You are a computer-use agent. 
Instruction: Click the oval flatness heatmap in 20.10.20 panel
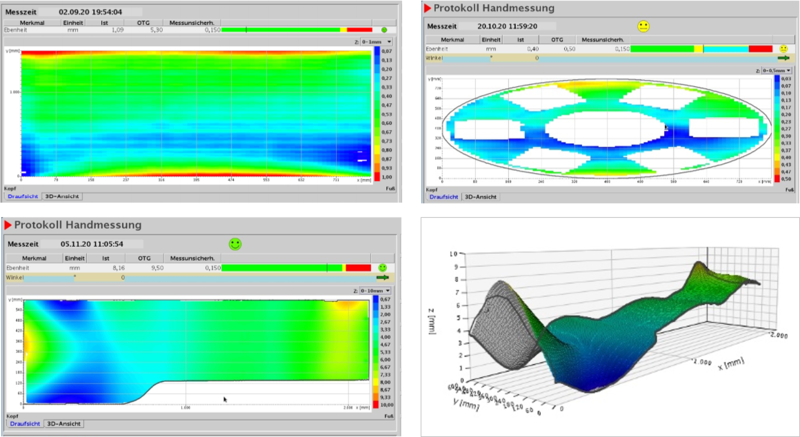point(606,128)
